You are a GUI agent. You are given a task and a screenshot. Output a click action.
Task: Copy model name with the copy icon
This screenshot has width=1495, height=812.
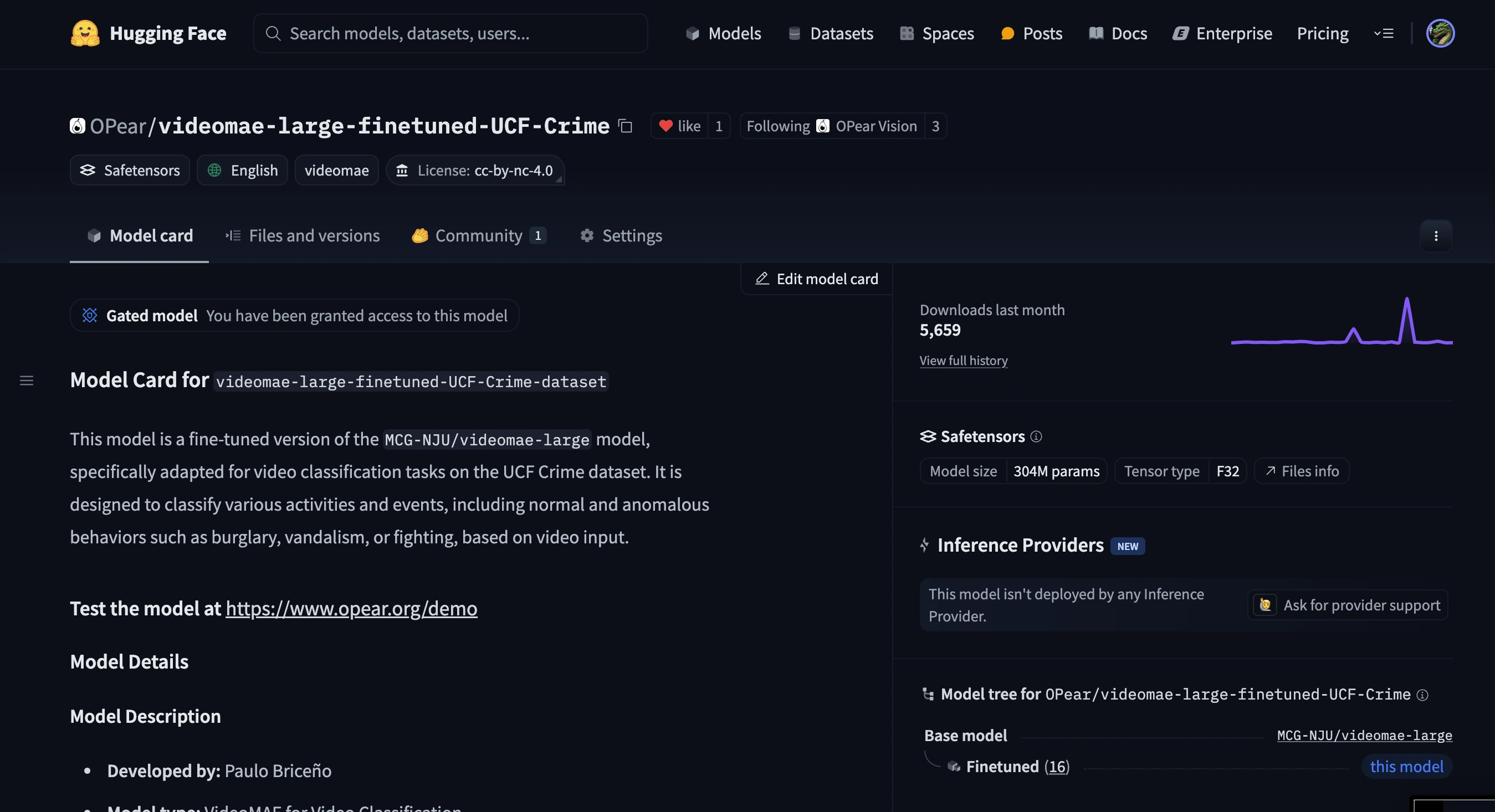point(625,126)
